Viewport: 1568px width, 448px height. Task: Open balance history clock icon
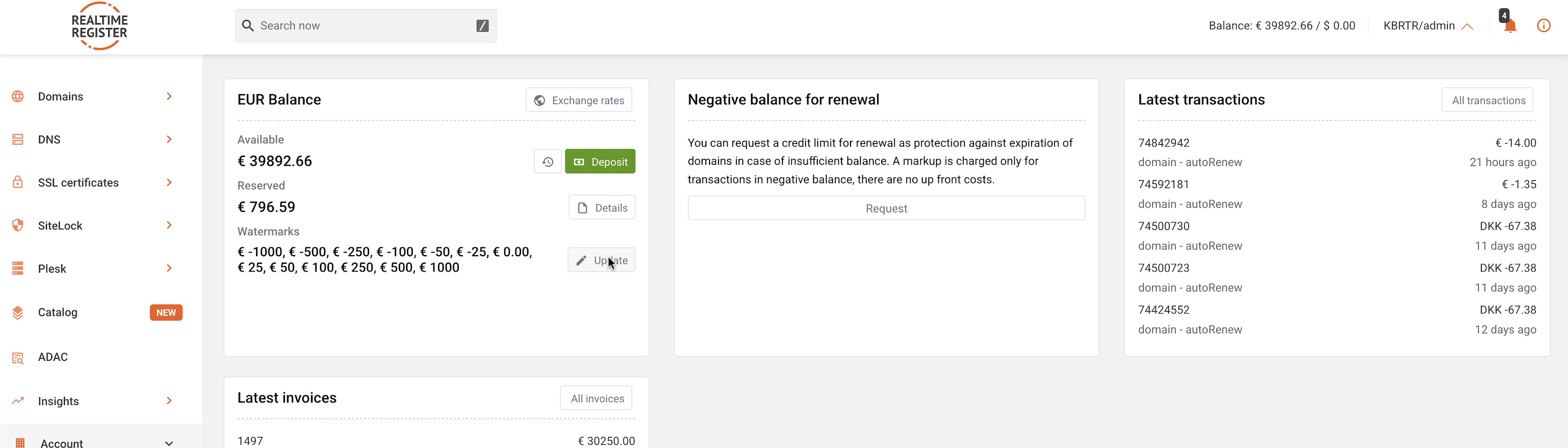point(548,161)
